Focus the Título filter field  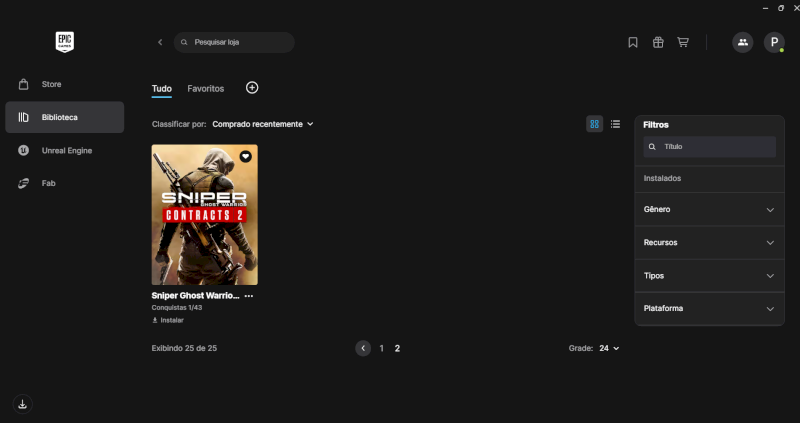pos(709,147)
